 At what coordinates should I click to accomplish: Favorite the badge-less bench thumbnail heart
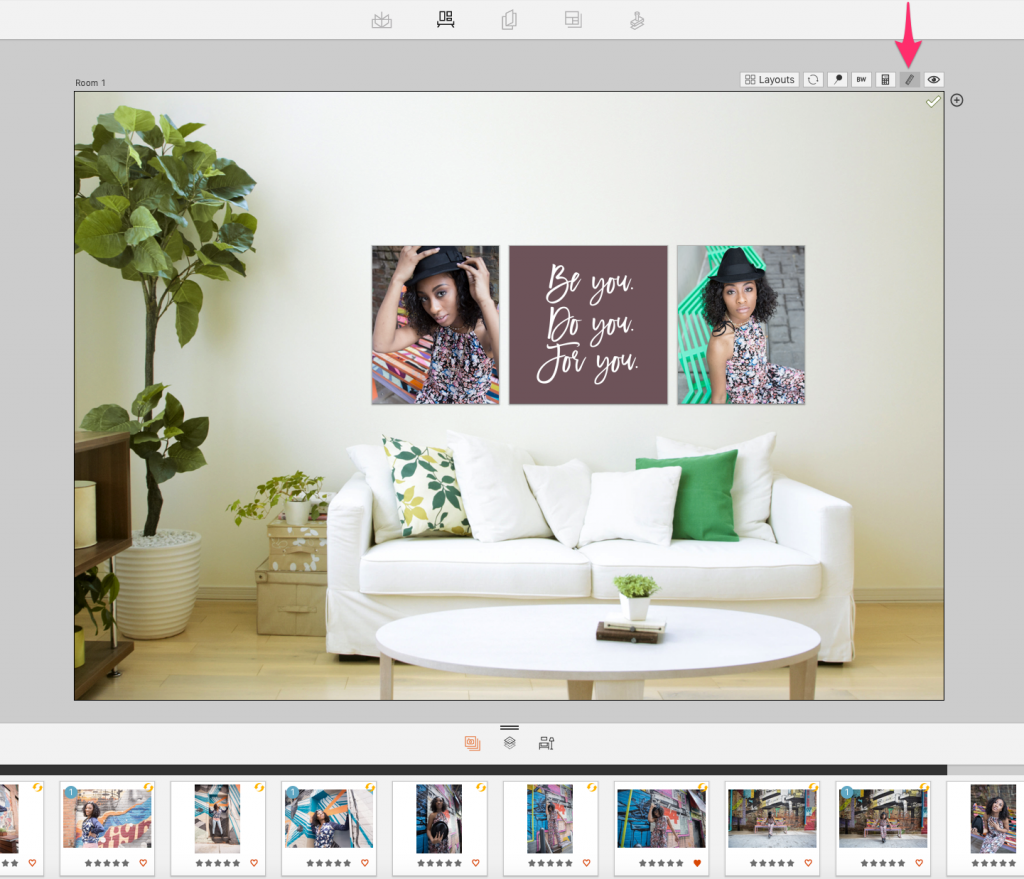tap(808, 863)
